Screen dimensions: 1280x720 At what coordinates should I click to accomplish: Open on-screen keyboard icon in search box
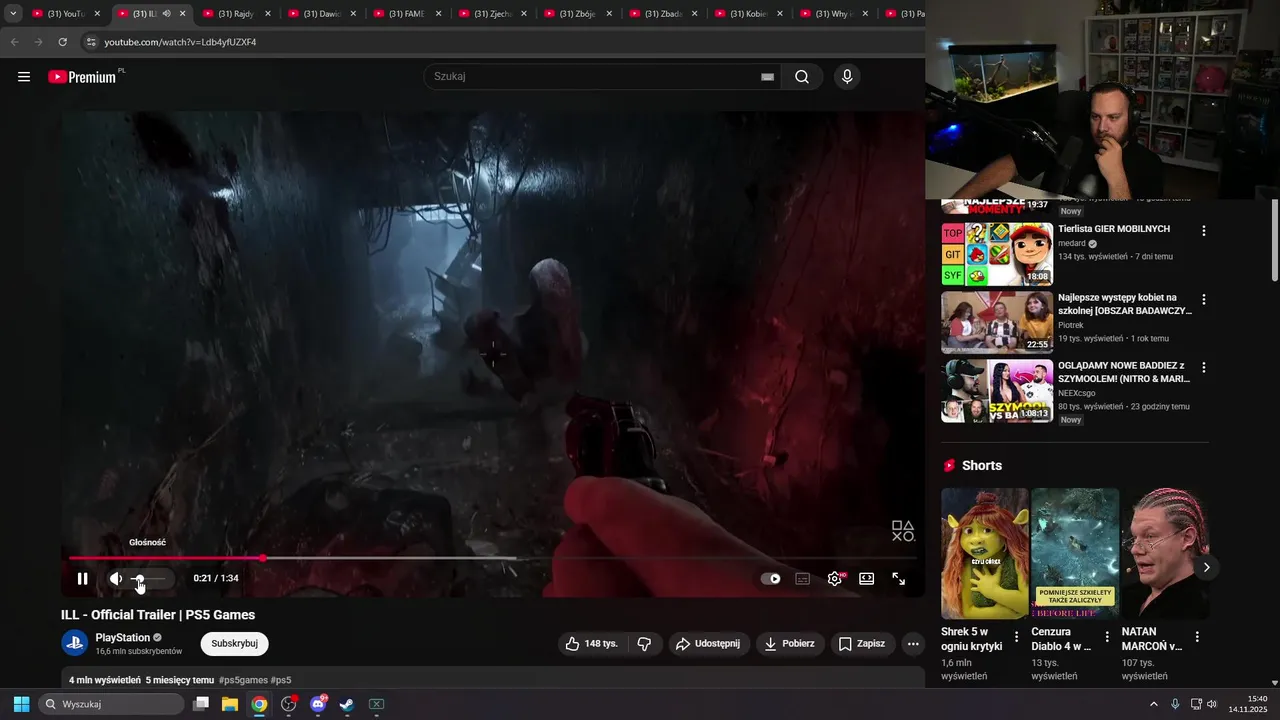click(x=767, y=77)
